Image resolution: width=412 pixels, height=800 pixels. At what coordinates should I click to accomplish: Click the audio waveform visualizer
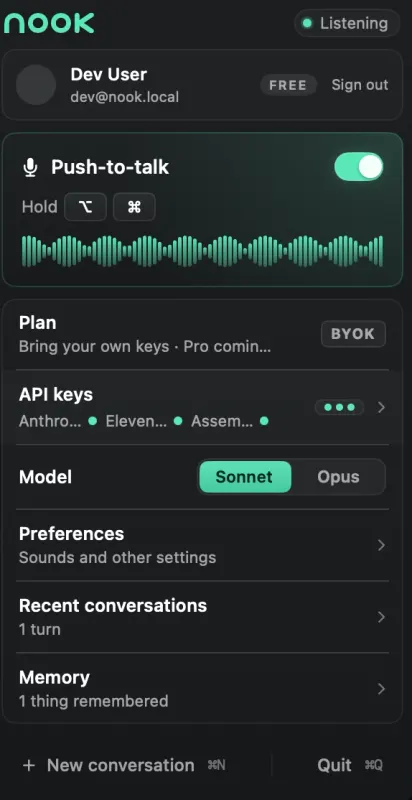tap(202, 251)
